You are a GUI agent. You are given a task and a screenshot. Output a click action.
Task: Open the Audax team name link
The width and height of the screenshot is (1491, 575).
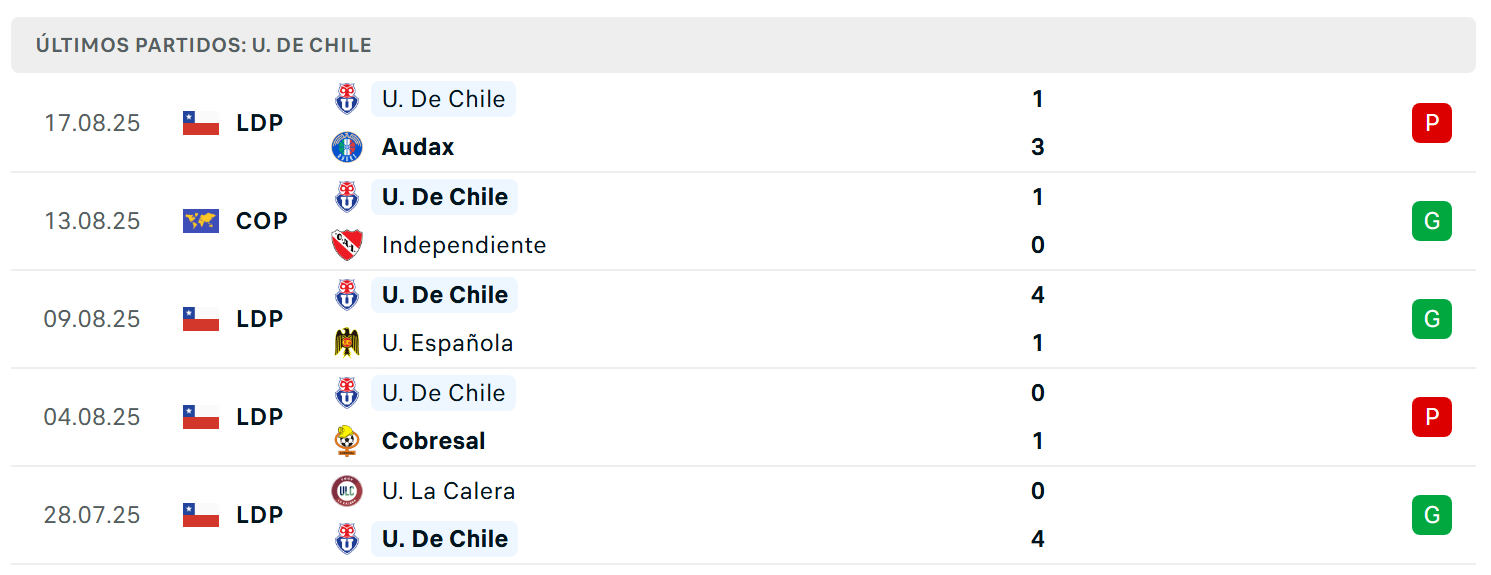pyautogui.click(x=418, y=147)
